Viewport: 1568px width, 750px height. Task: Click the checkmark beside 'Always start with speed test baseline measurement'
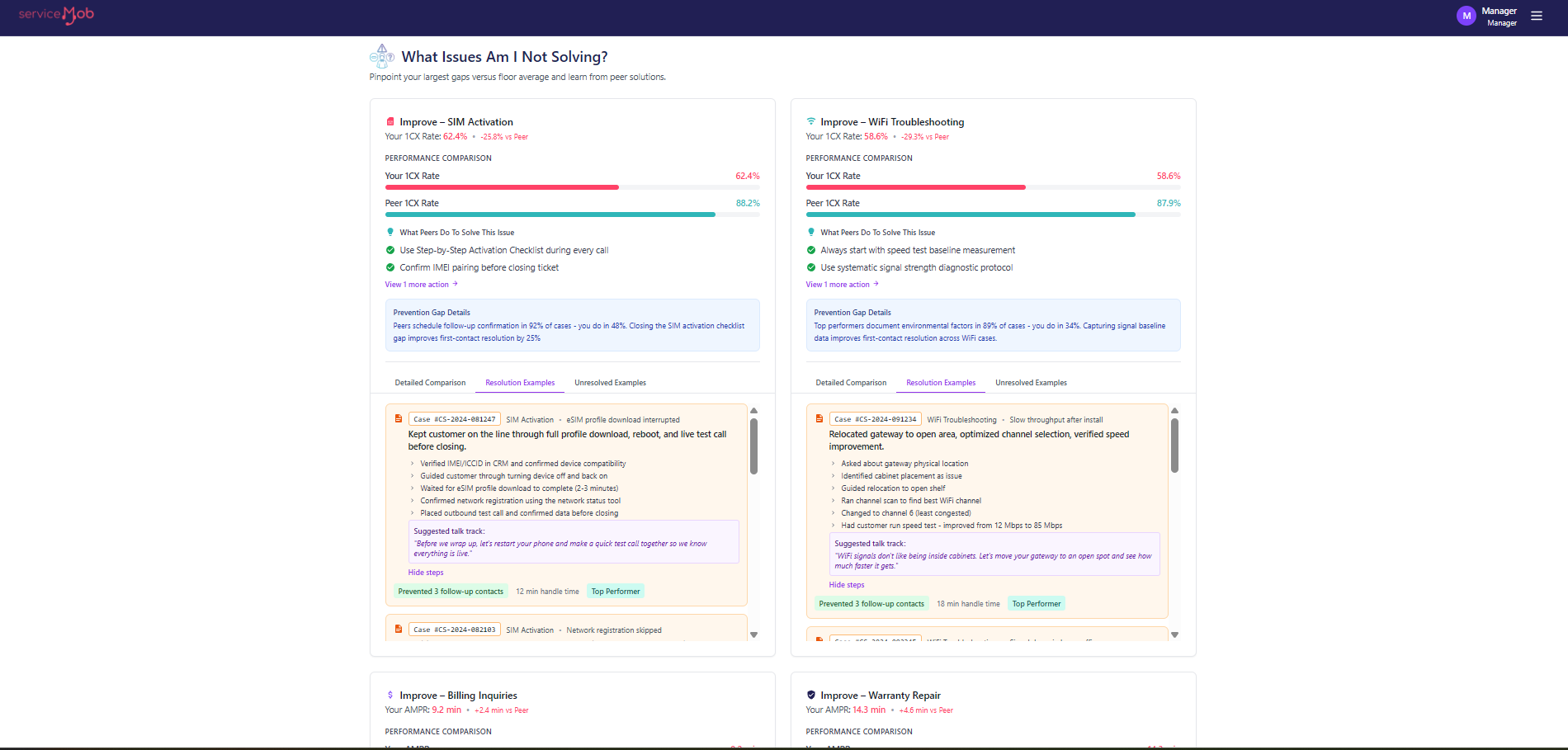point(810,250)
